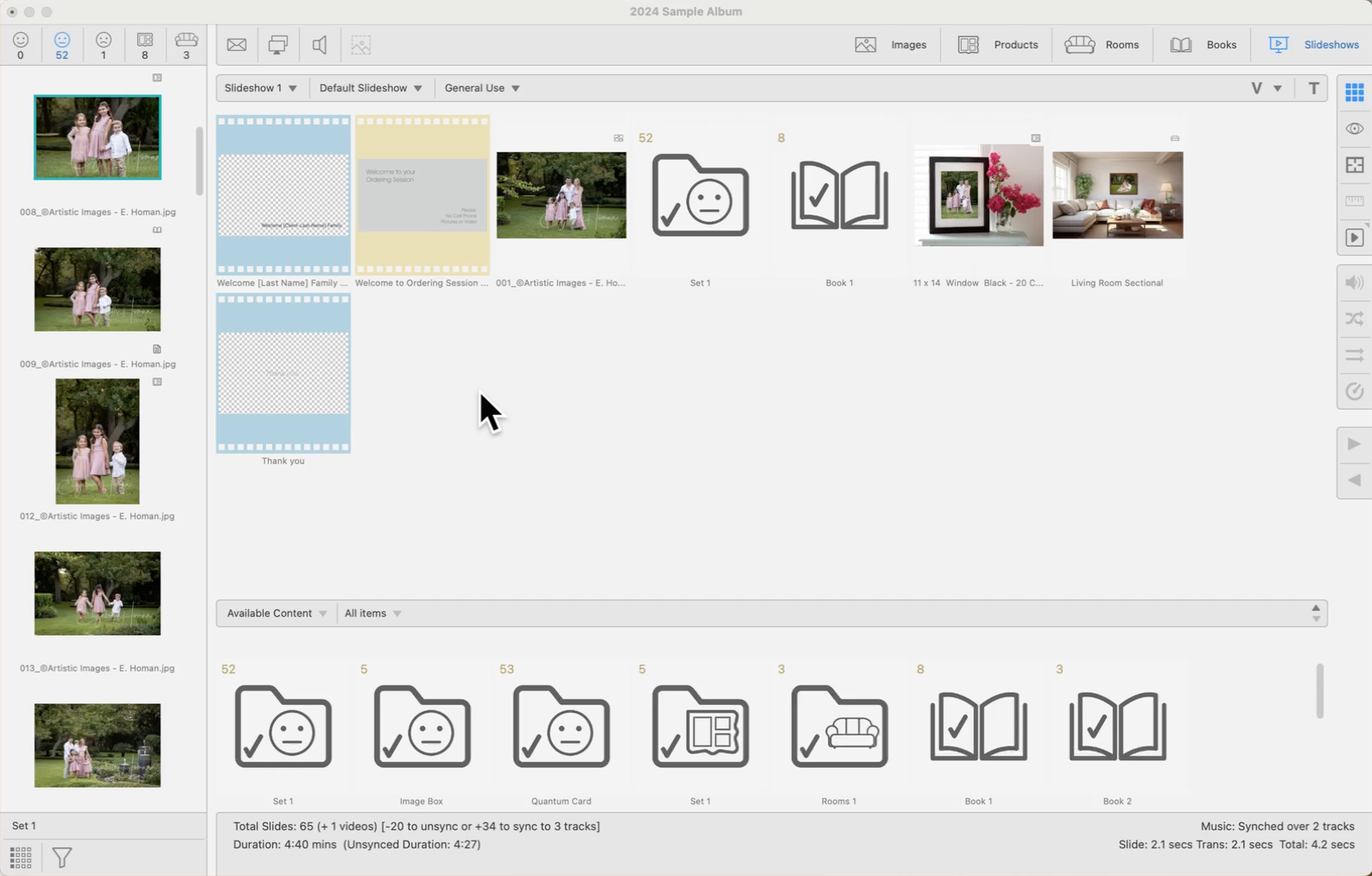Image resolution: width=1372 pixels, height=876 pixels.
Task: Select the grid view icon in right sidebar
Action: point(1354,92)
